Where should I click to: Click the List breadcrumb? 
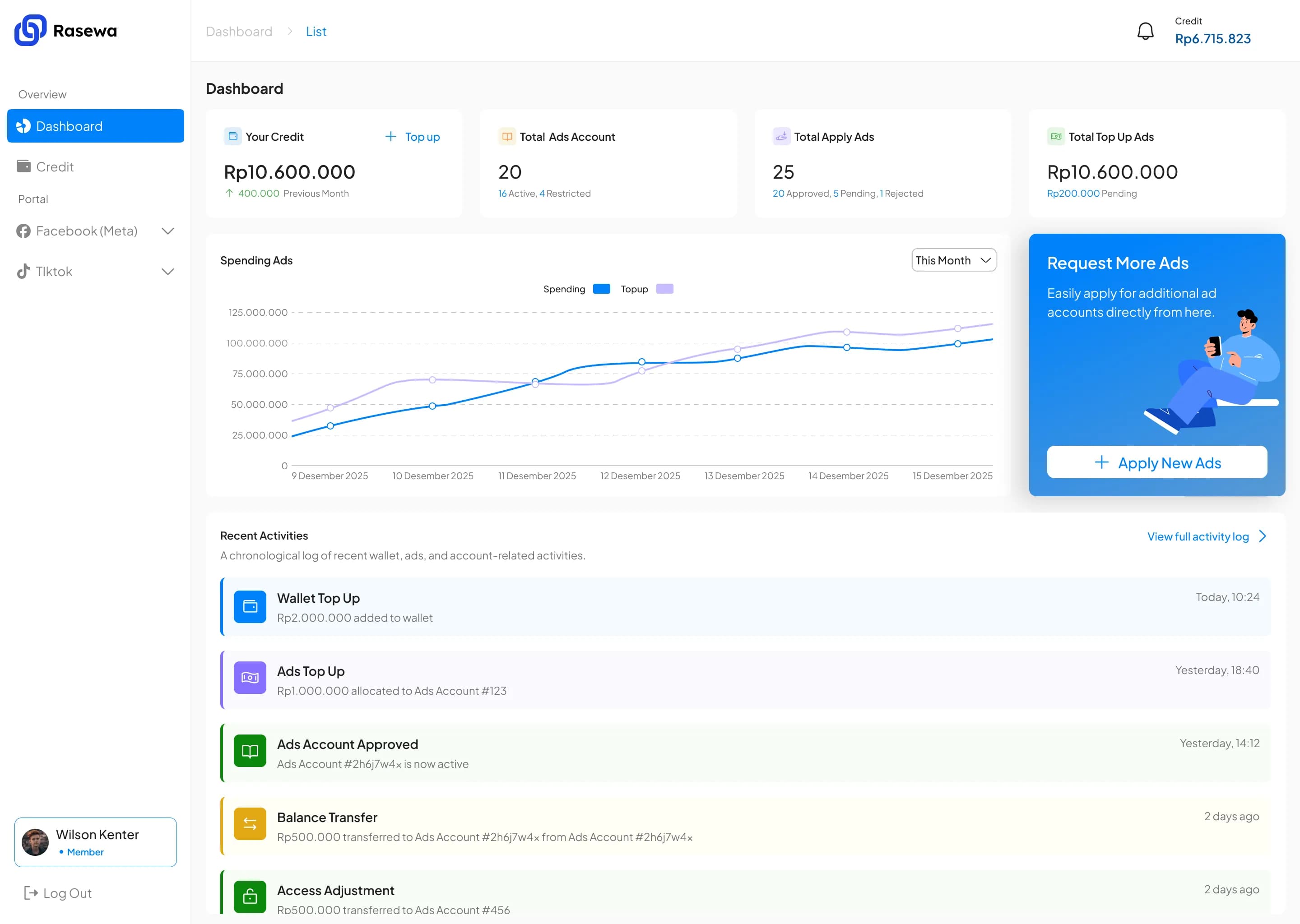pyautogui.click(x=316, y=31)
